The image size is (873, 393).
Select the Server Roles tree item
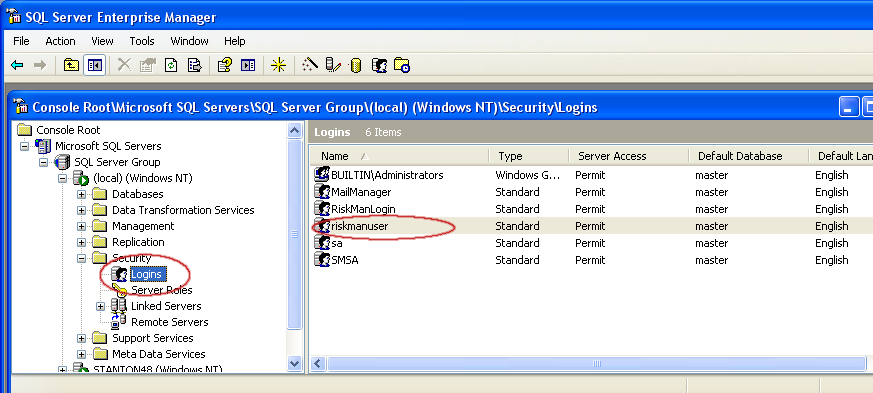(x=161, y=290)
